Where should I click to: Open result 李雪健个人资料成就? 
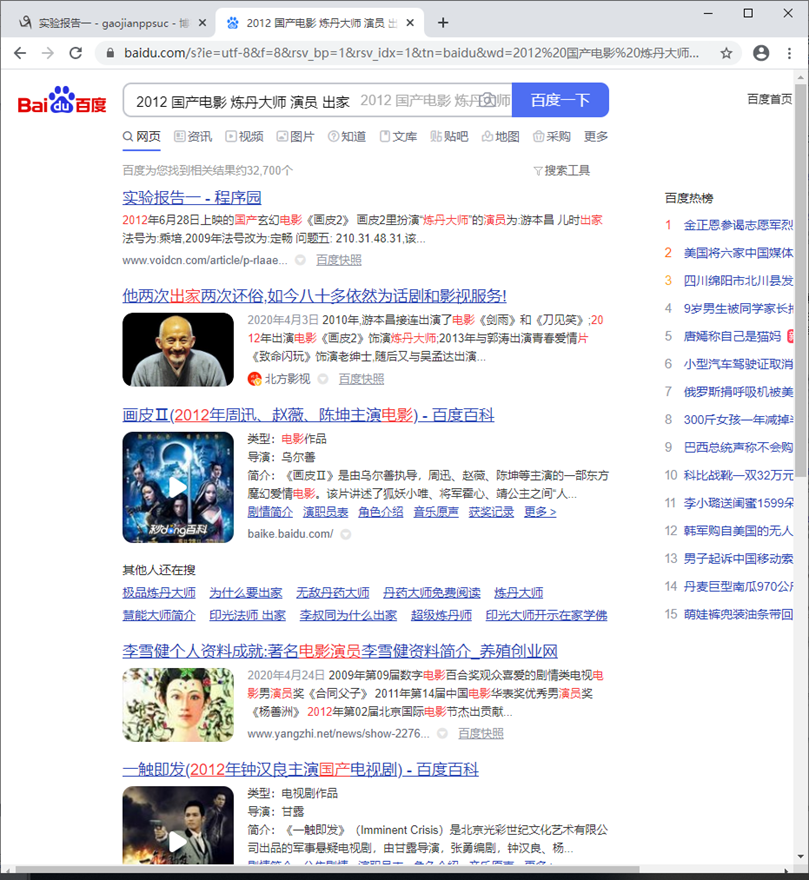point(340,651)
